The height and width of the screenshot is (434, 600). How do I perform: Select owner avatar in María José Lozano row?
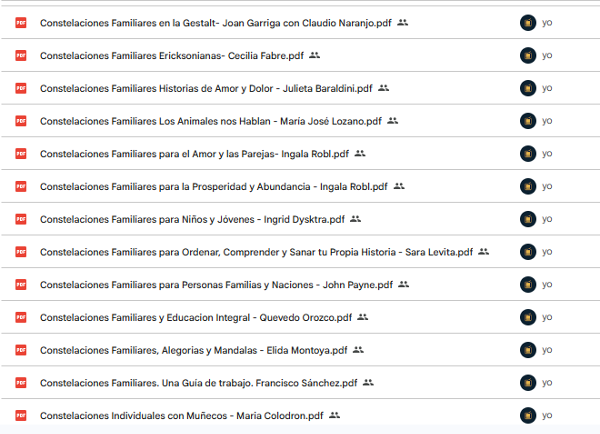click(528, 121)
